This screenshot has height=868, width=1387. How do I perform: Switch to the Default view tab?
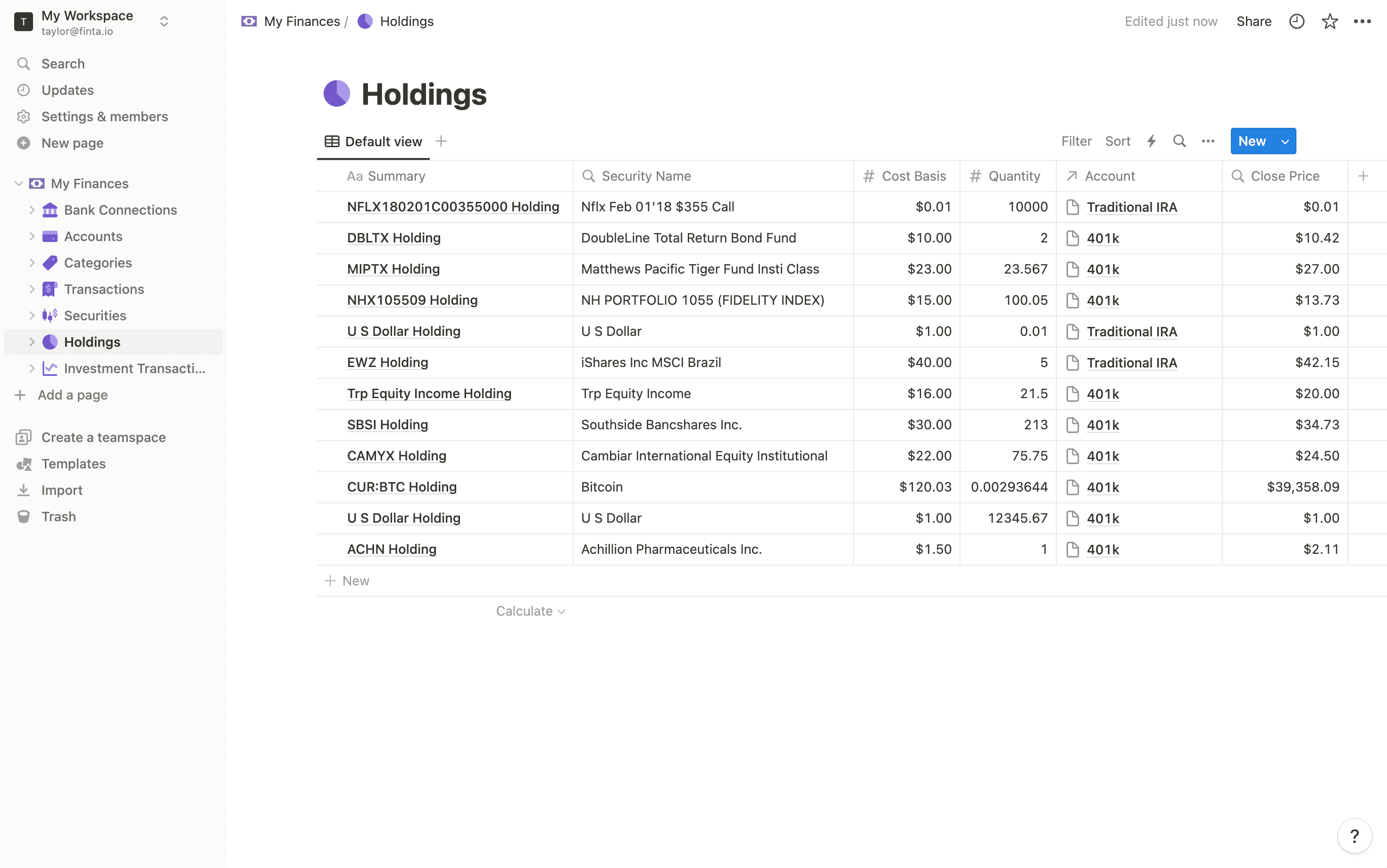(374, 141)
